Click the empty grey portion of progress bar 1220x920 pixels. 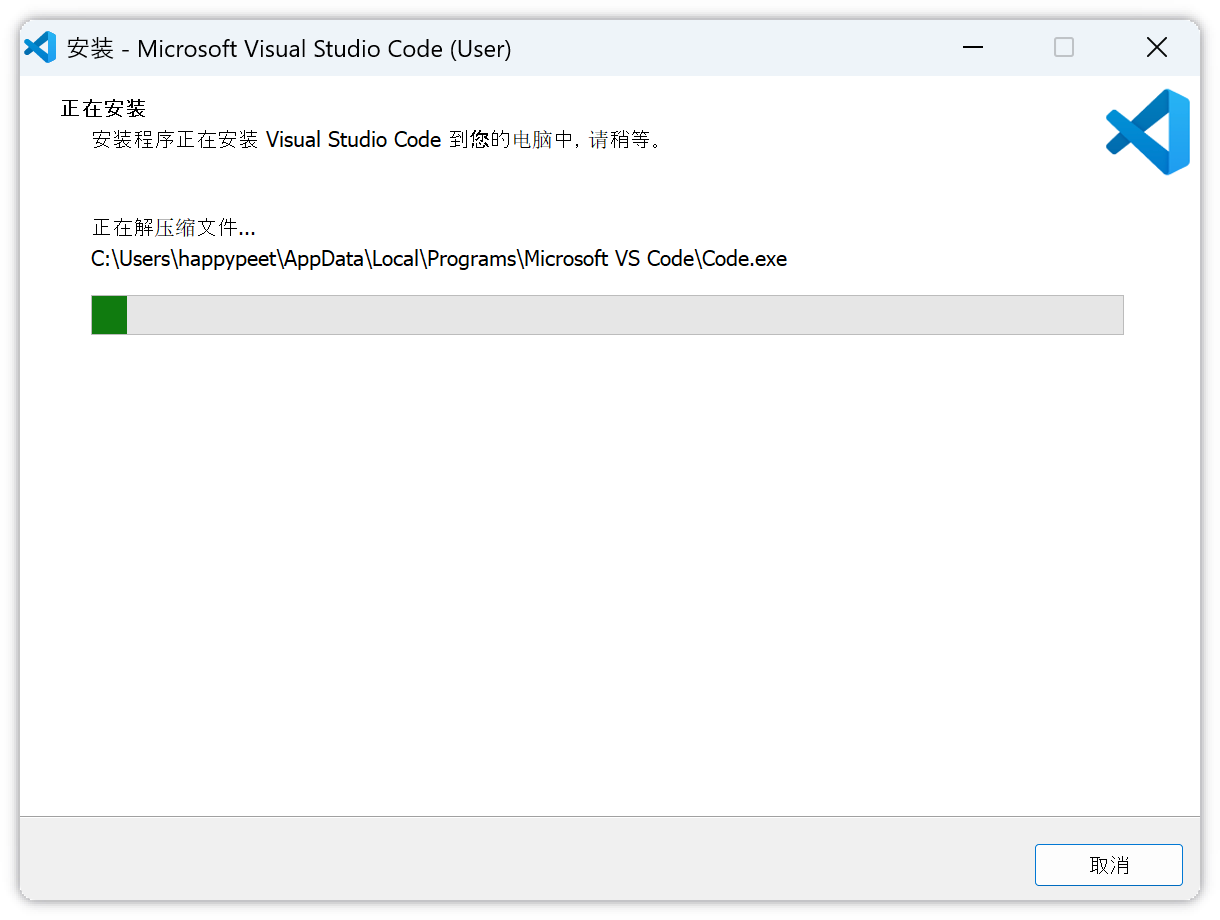620,315
